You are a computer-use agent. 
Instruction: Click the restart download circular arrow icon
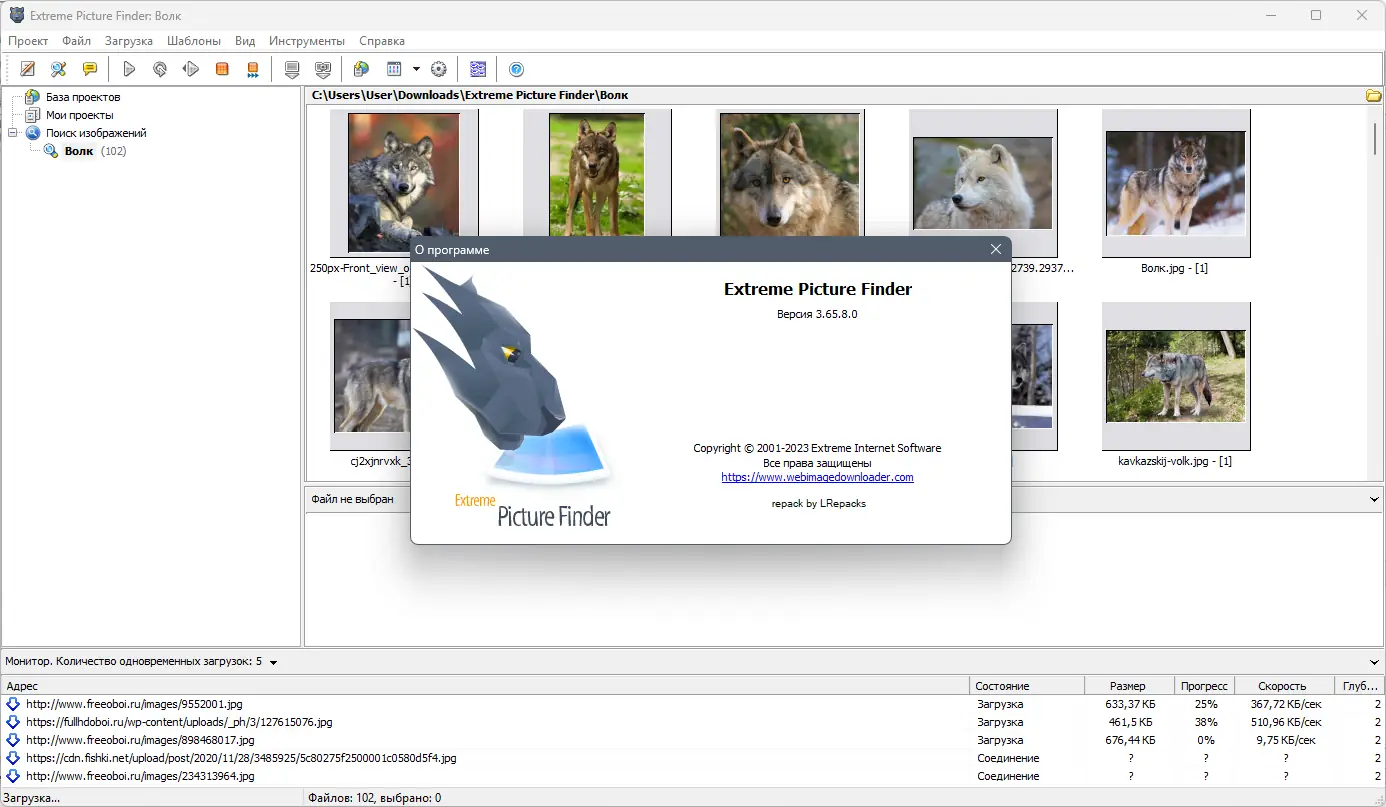(x=160, y=69)
